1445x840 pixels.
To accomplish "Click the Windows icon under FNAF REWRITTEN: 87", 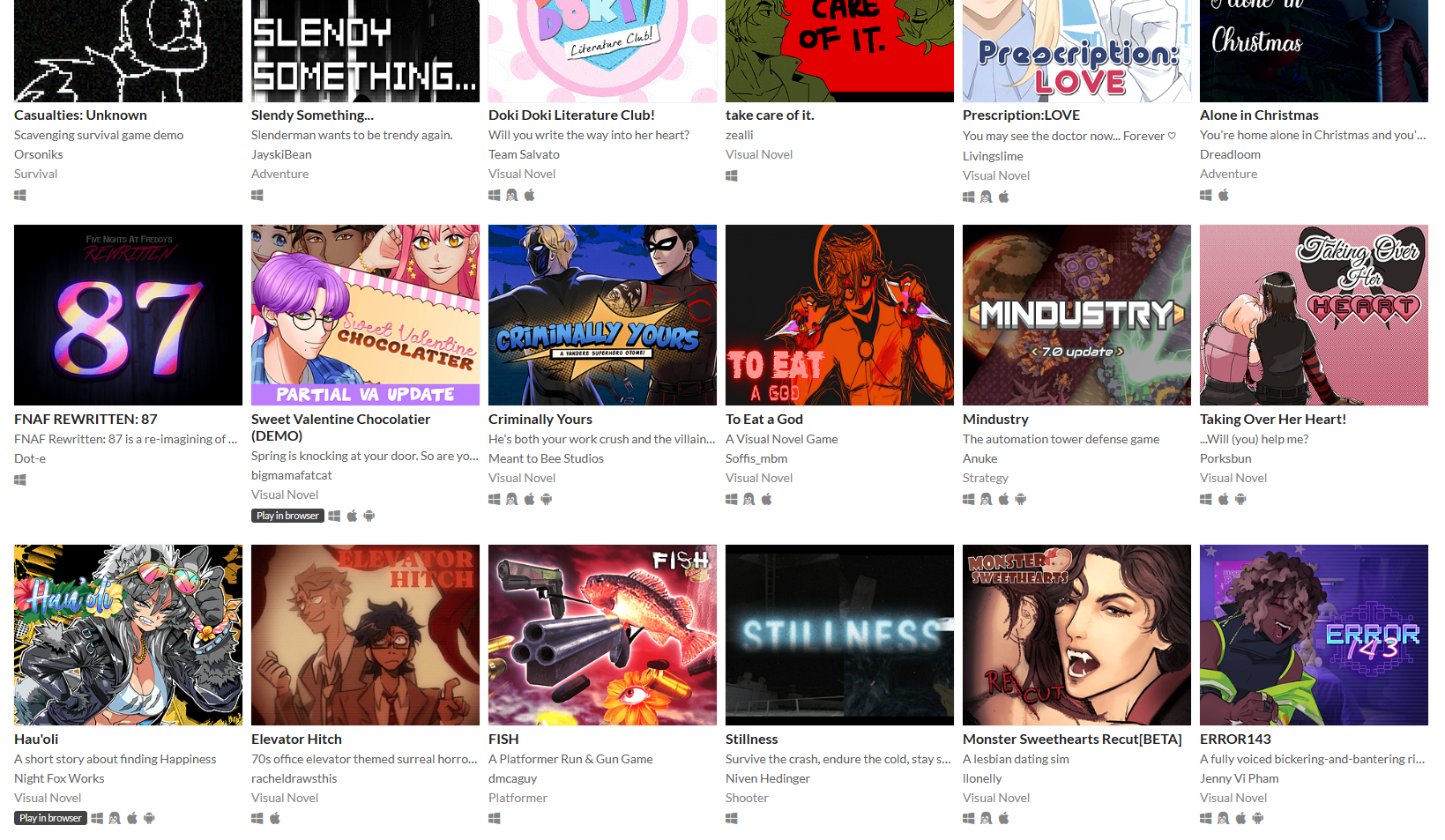I will click(x=20, y=480).
